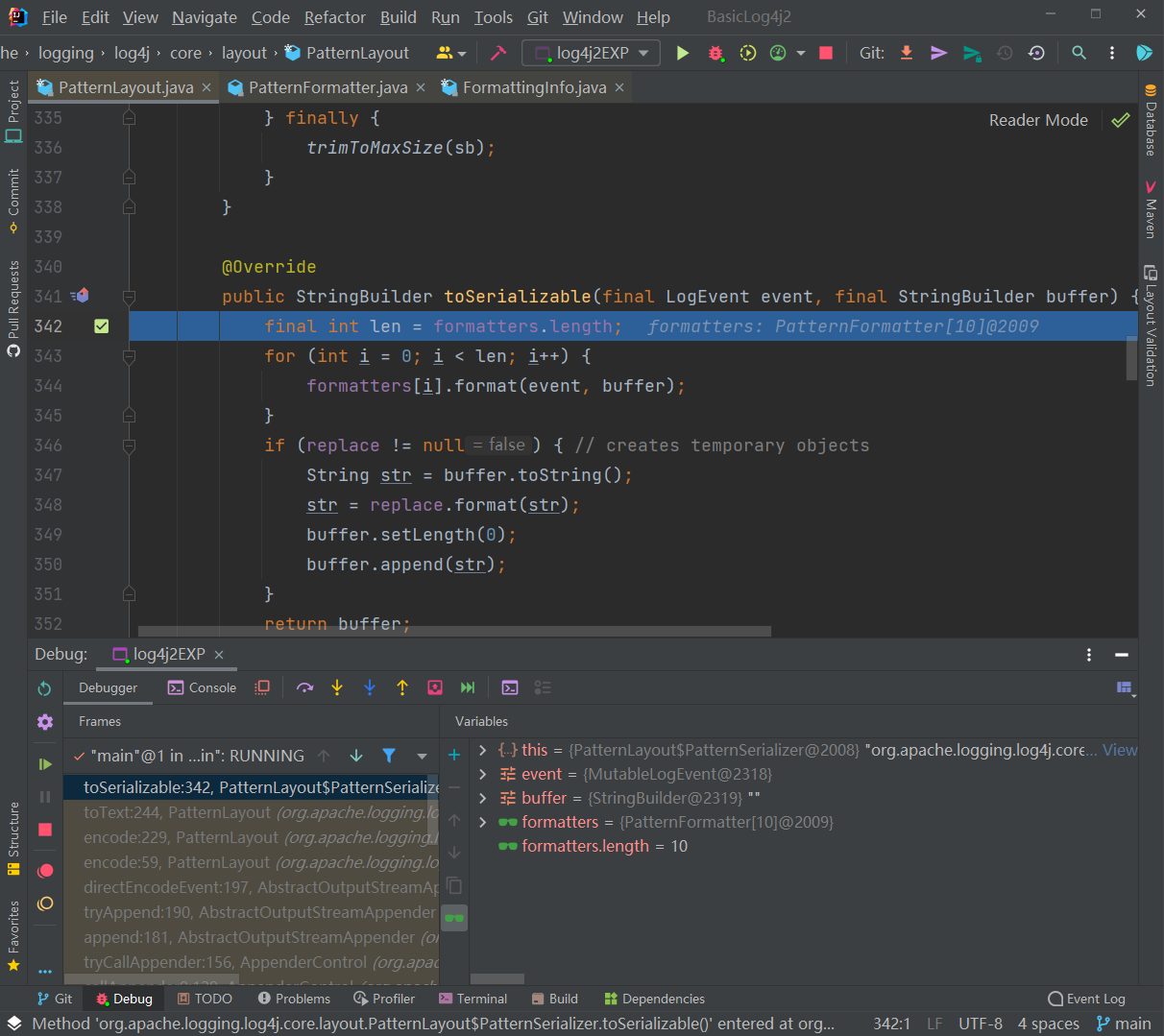The height and width of the screenshot is (1036, 1164).
Task: Click the Build project hammer icon
Action: pyautogui.click(x=498, y=53)
